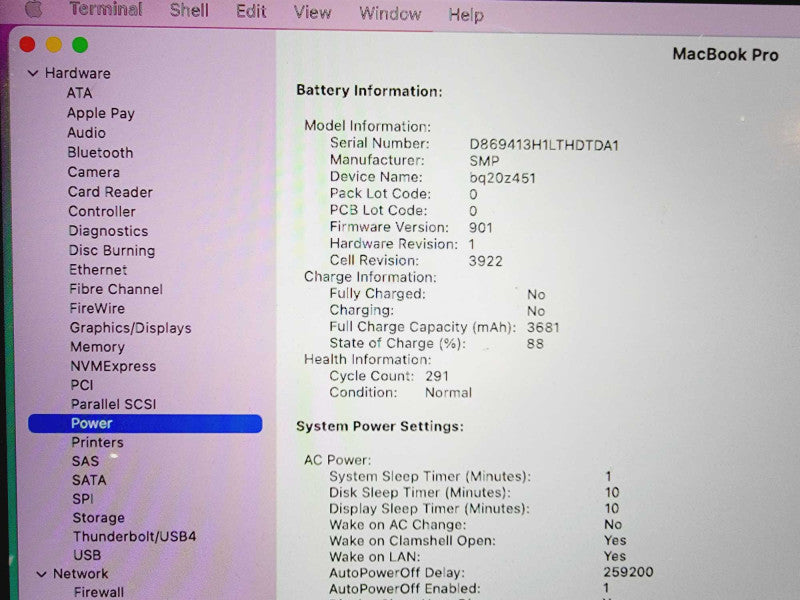The image size is (800, 600).
Task: Select the highlighted Power item
Action: 145,423
